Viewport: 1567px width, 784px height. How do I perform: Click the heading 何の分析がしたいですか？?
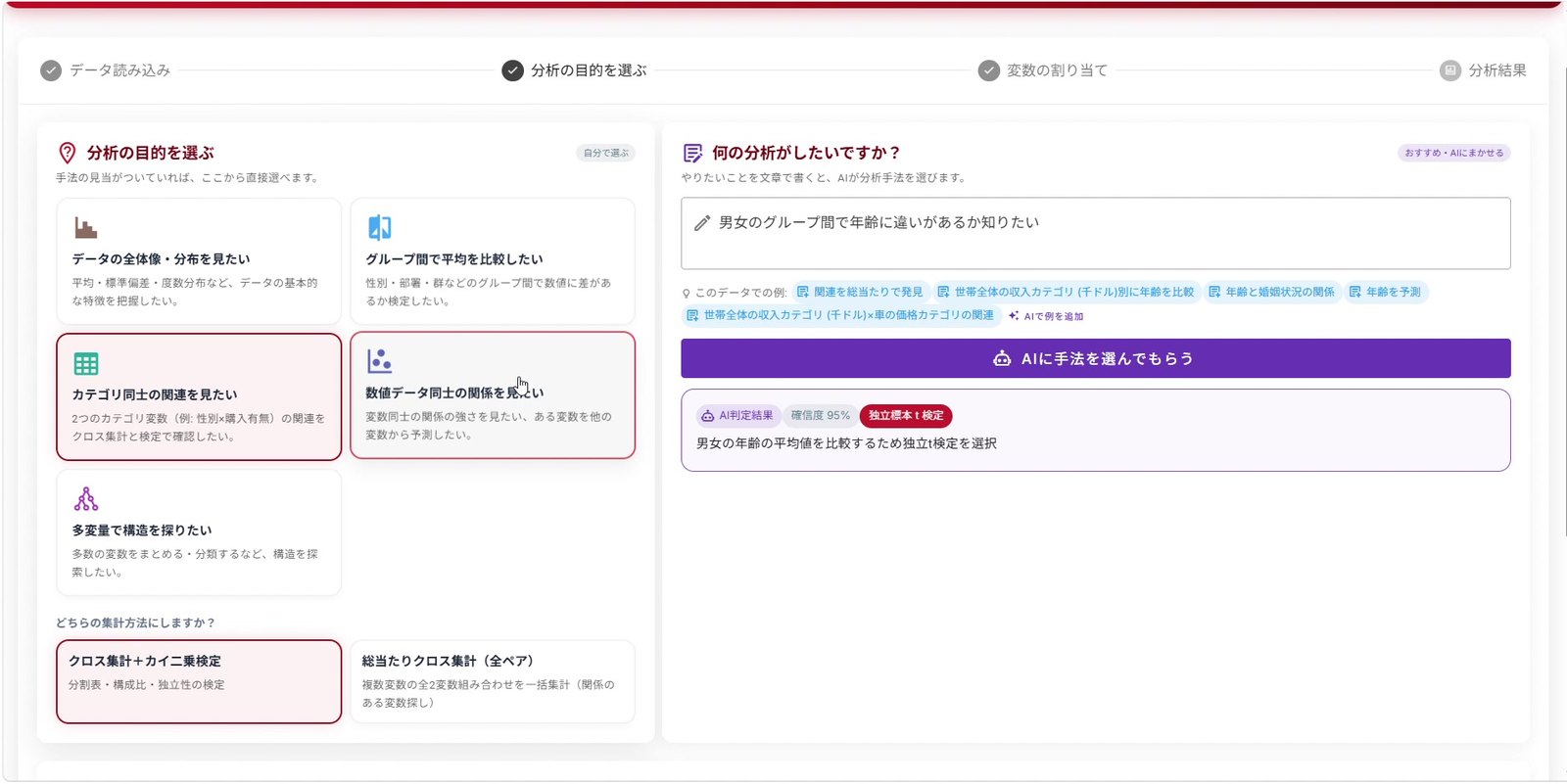(806, 153)
